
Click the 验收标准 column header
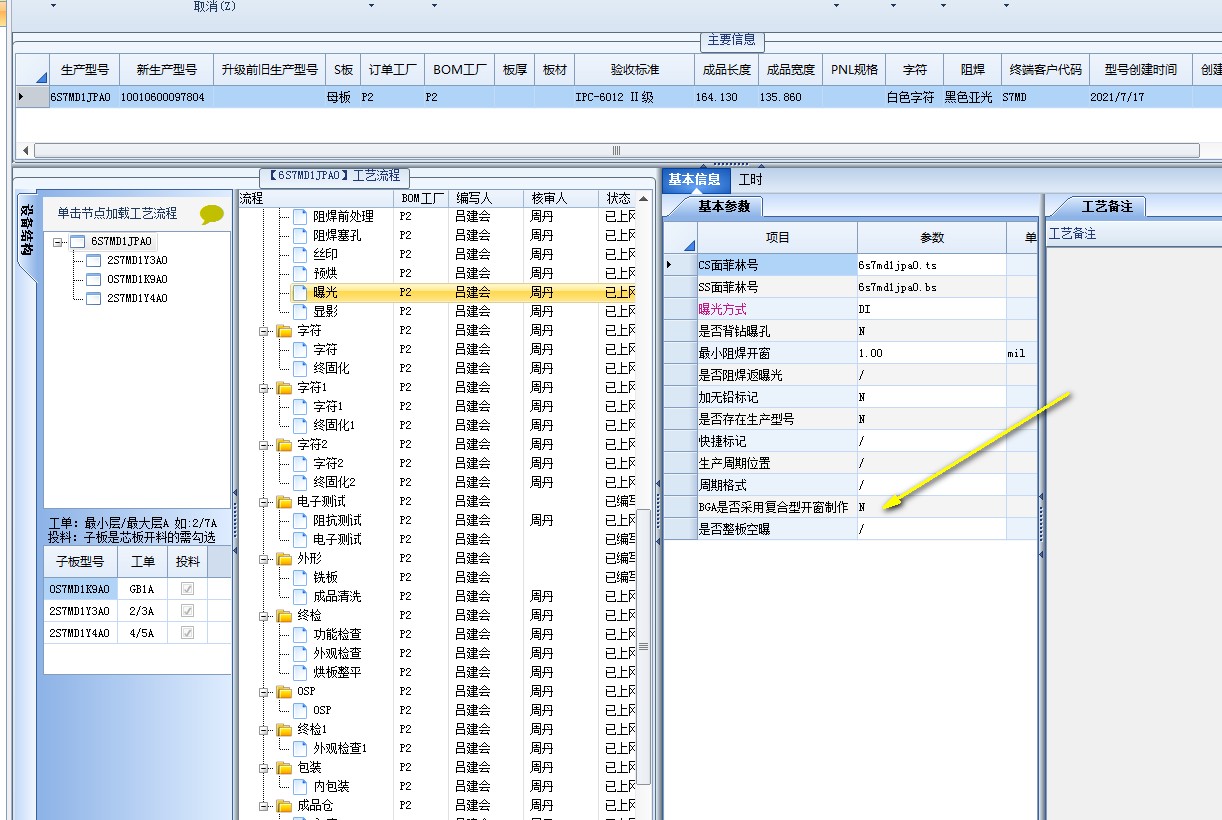634,70
